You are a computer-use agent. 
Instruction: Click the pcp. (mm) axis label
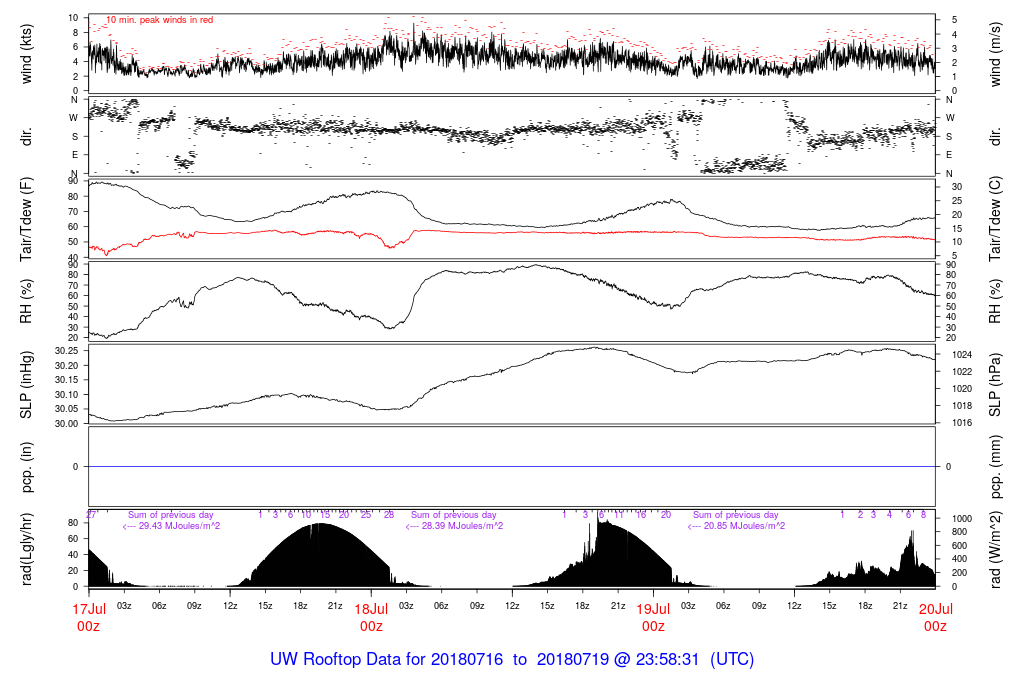(x=996, y=466)
